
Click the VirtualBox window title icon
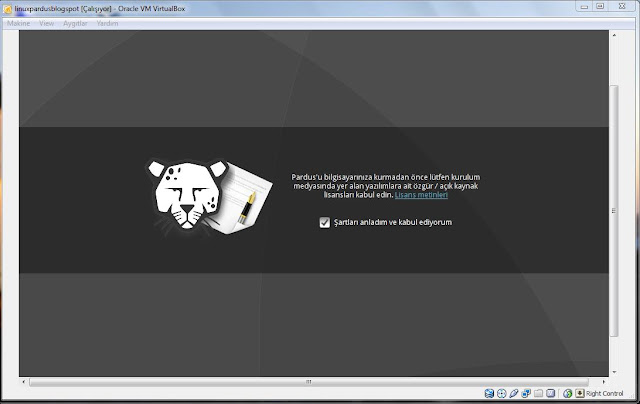[7, 9]
